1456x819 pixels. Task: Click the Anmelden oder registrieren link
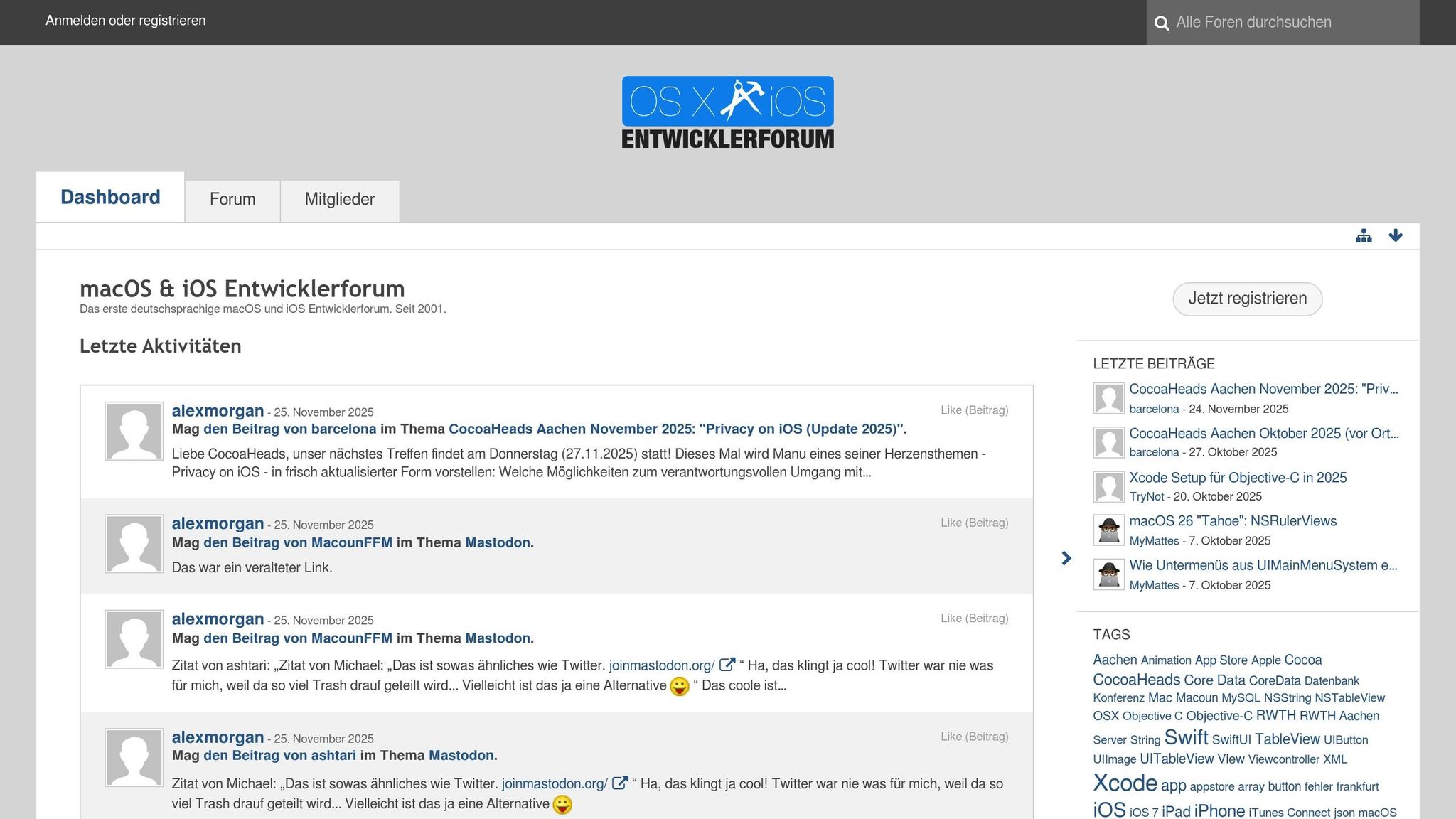point(125,21)
